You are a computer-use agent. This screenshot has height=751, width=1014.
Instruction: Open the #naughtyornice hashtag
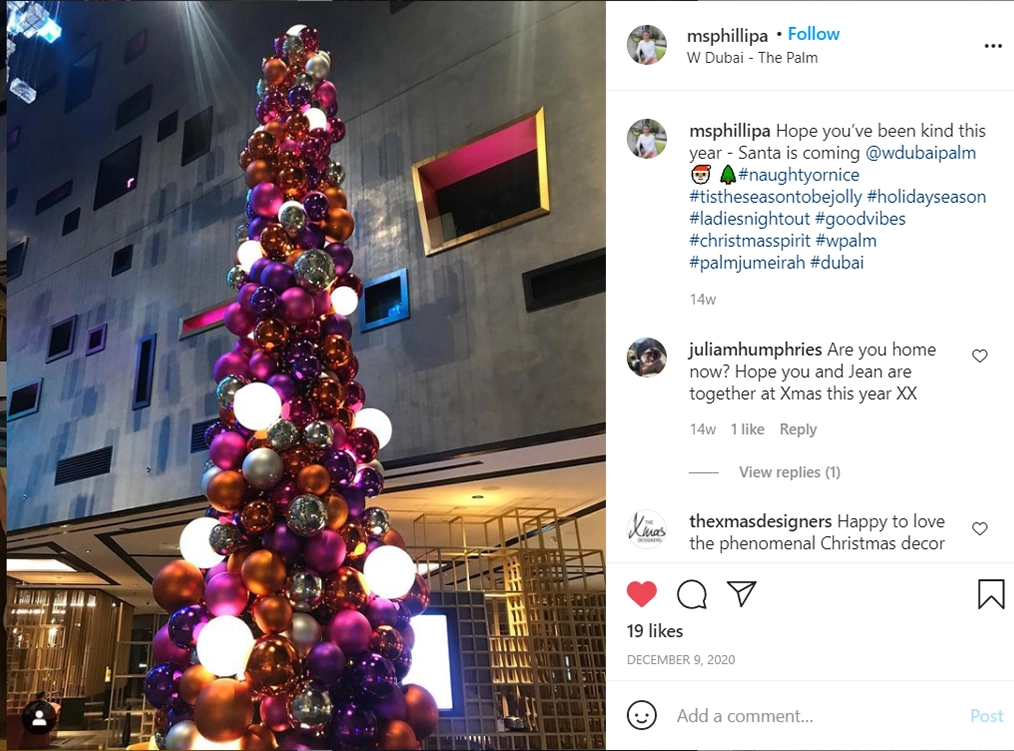click(x=799, y=175)
